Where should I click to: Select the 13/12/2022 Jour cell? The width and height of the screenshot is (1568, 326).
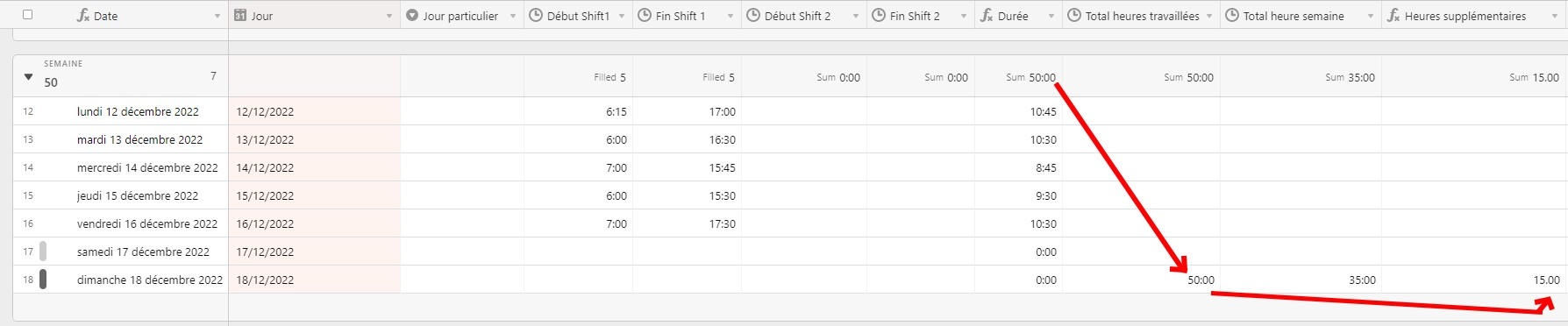point(314,139)
